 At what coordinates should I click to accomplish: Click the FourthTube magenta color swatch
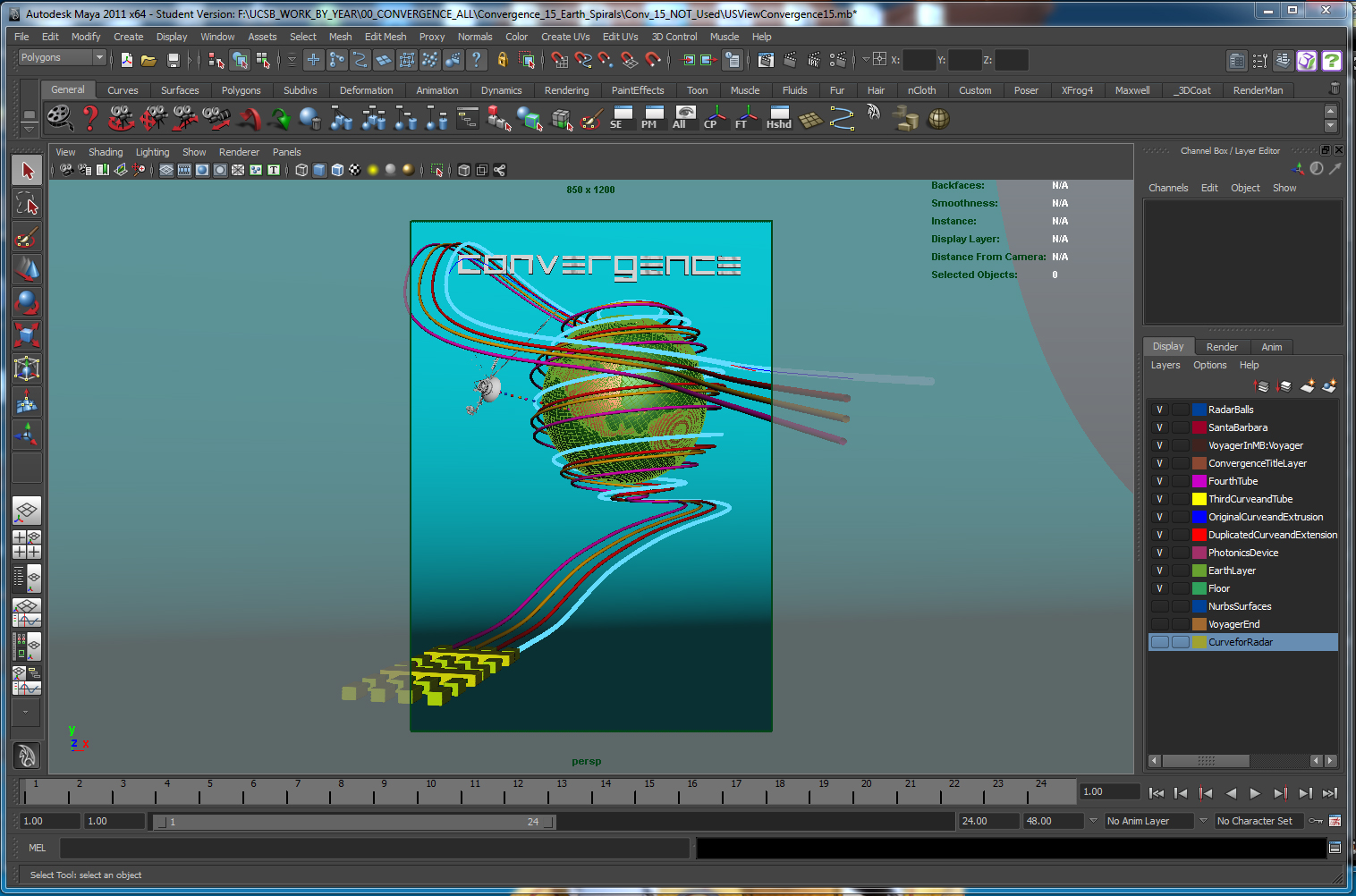pos(1199,481)
